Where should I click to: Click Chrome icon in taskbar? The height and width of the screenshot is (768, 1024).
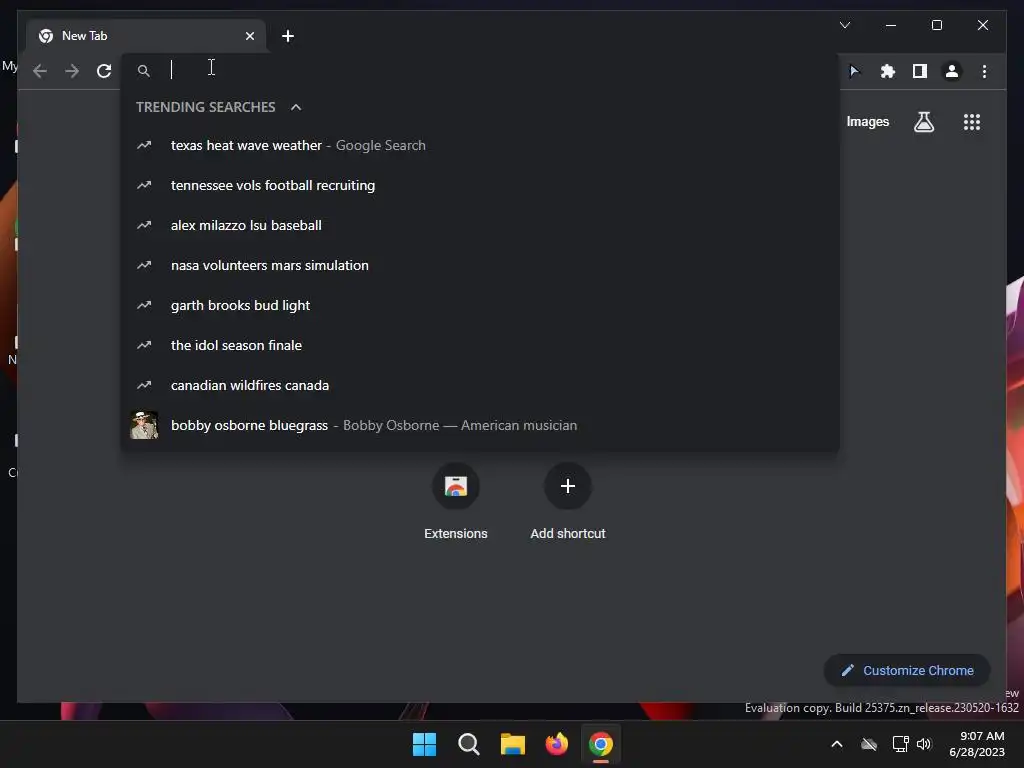601,744
